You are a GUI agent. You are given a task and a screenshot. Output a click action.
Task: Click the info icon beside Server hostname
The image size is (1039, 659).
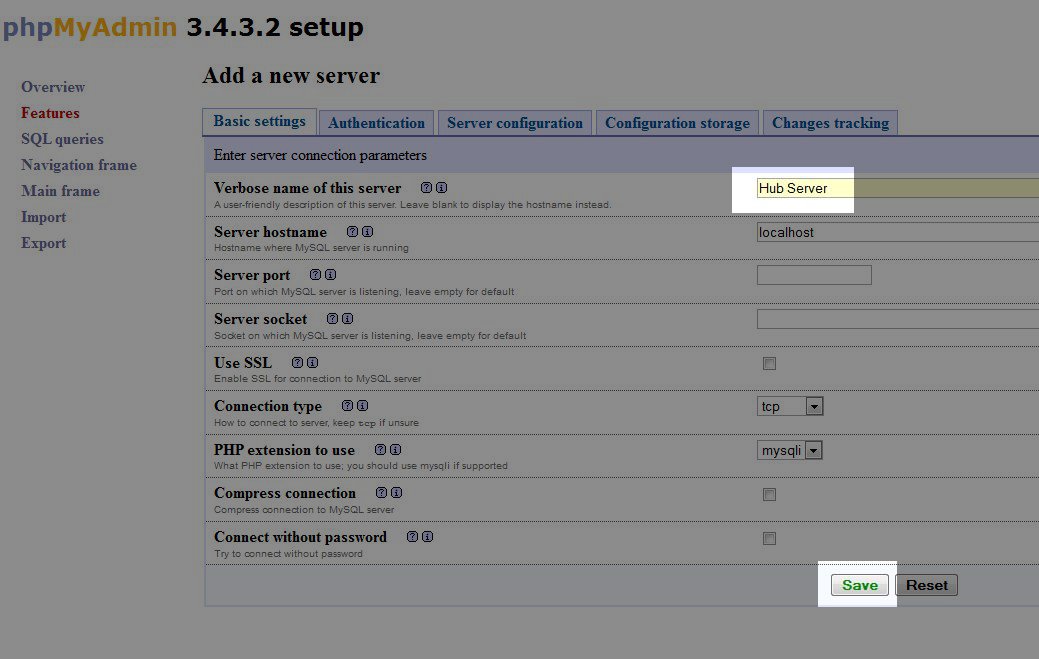367,232
